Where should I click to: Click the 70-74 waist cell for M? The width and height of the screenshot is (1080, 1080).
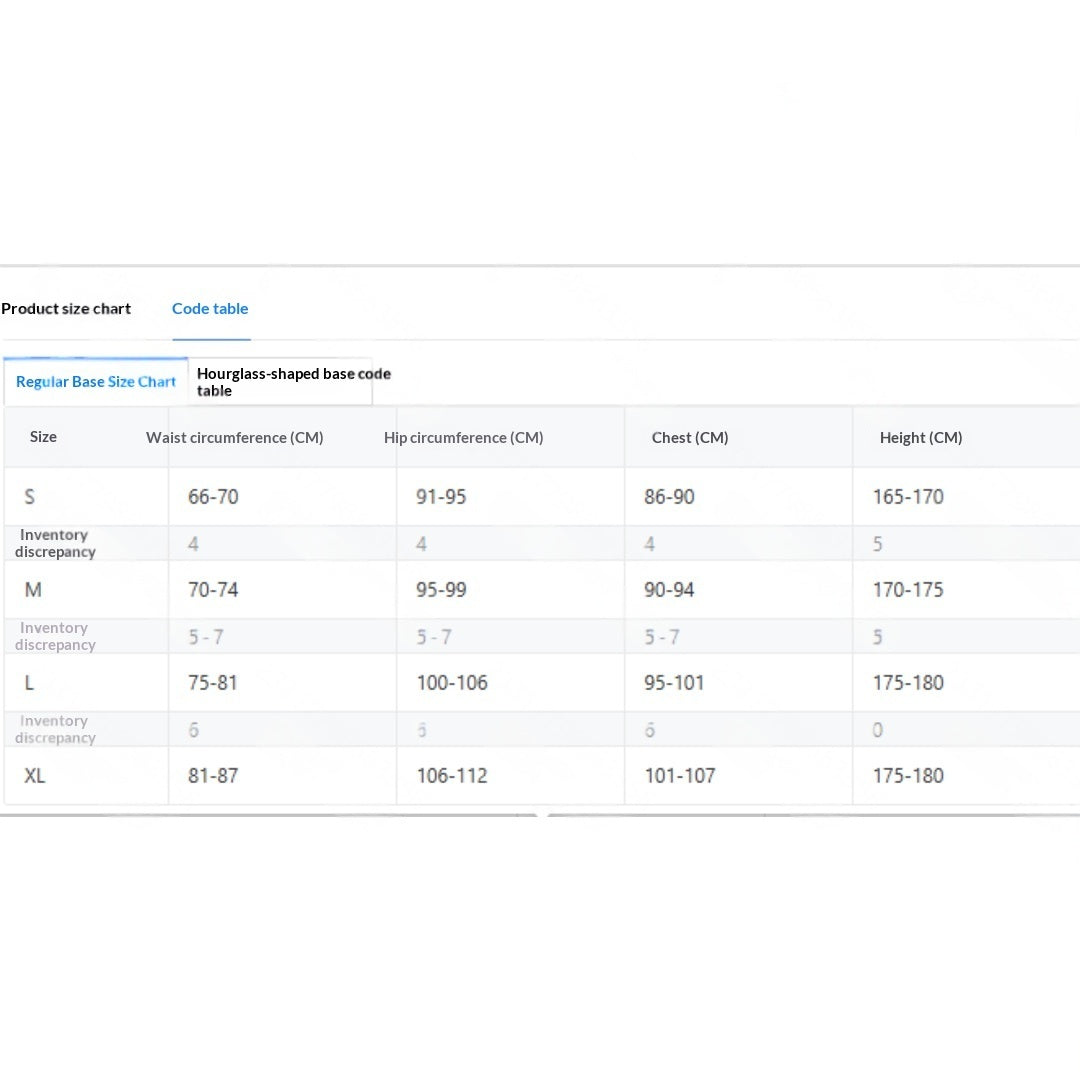(213, 590)
